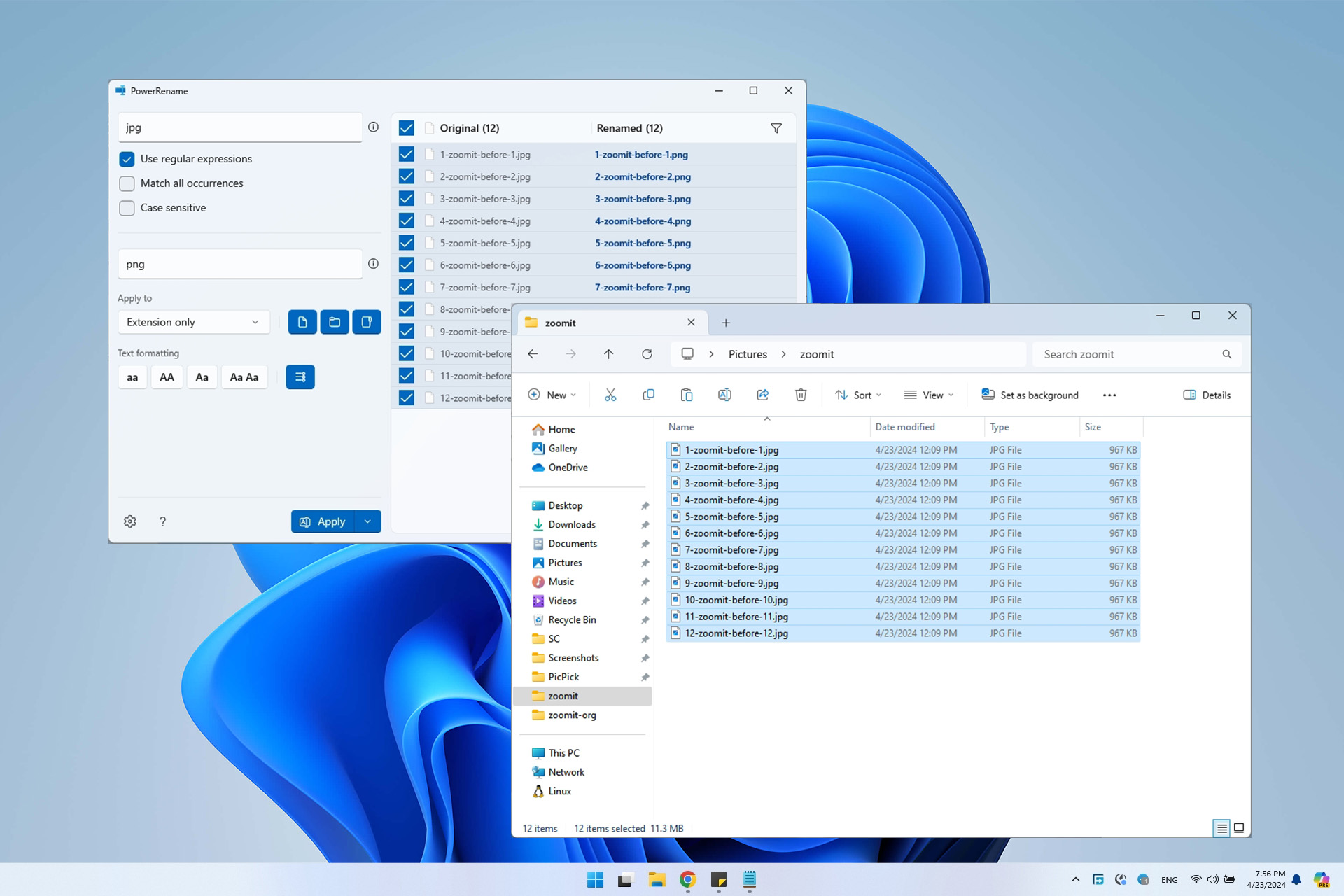This screenshot has height=896, width=1344.
Task: Uncheck Use regular expressions
Action: 127,159
